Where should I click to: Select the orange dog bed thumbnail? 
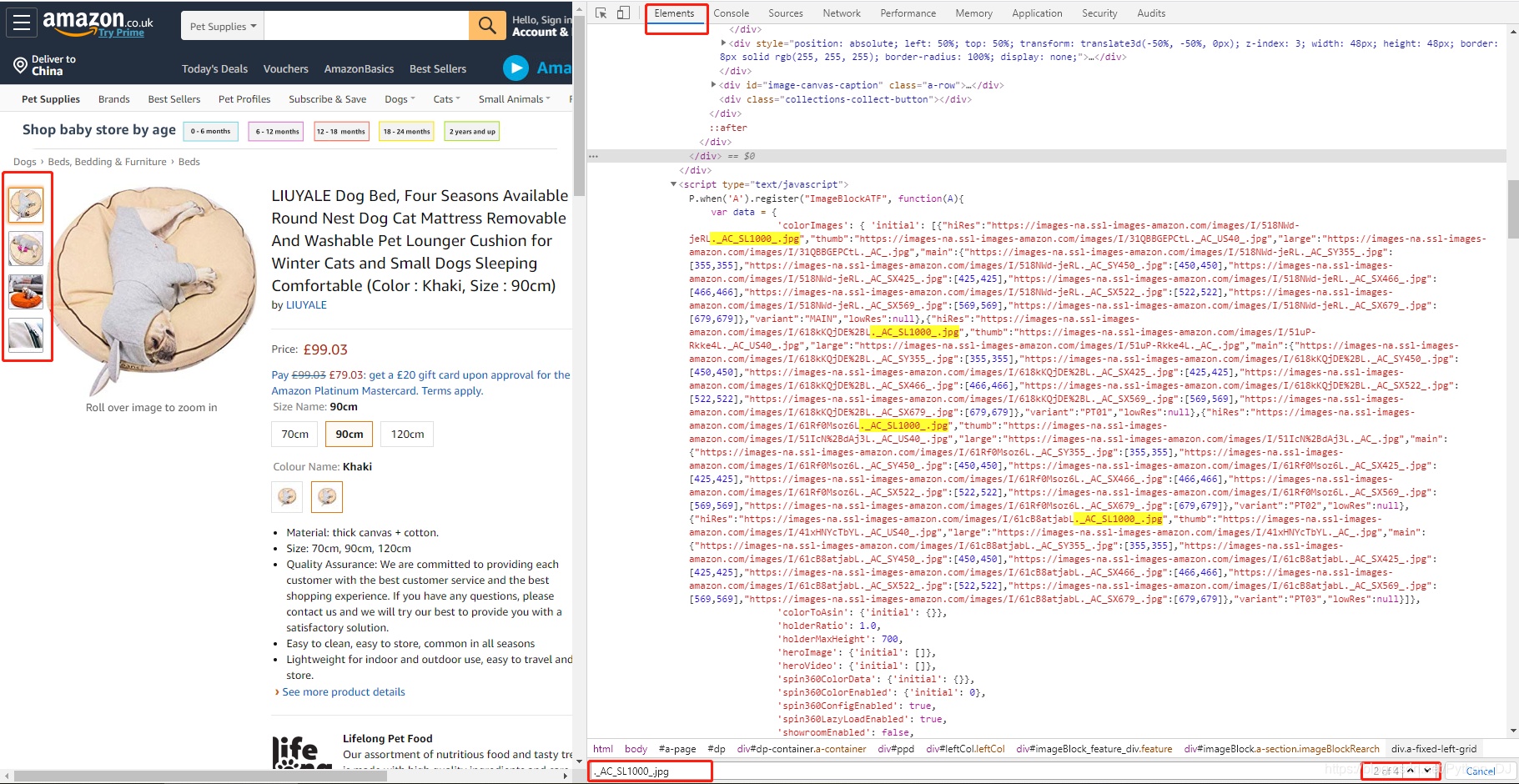[26, 291]
